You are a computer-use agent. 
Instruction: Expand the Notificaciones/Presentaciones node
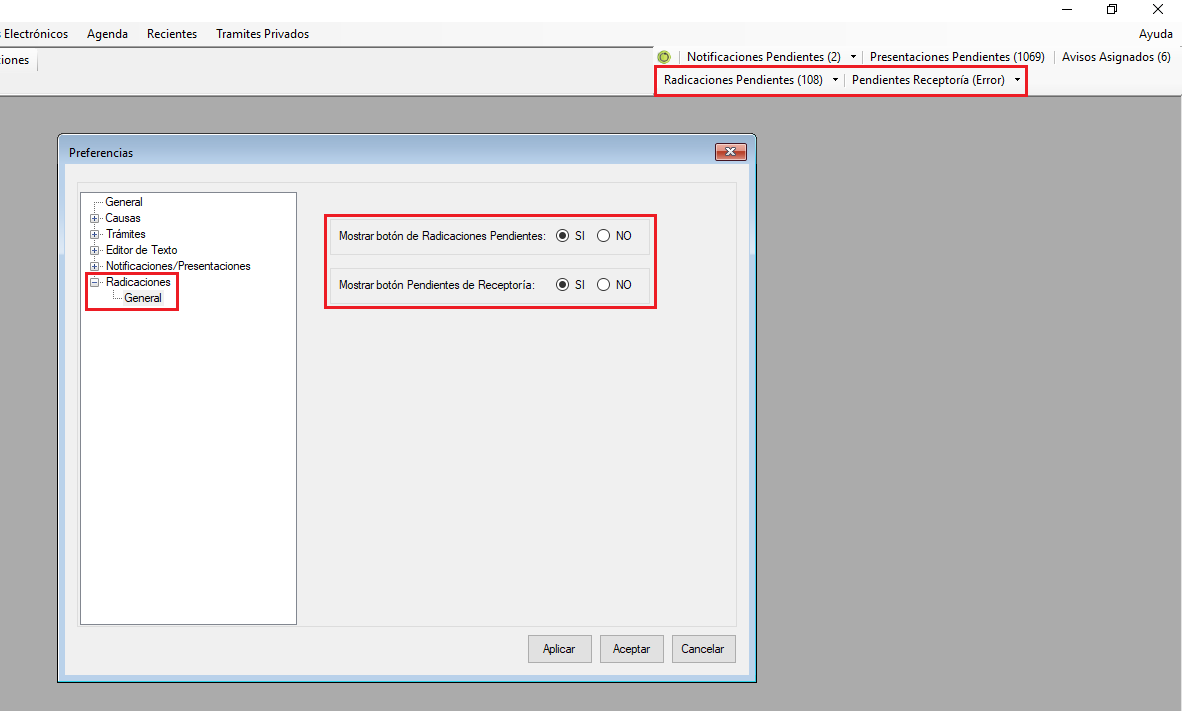click(x=95, y=266)
